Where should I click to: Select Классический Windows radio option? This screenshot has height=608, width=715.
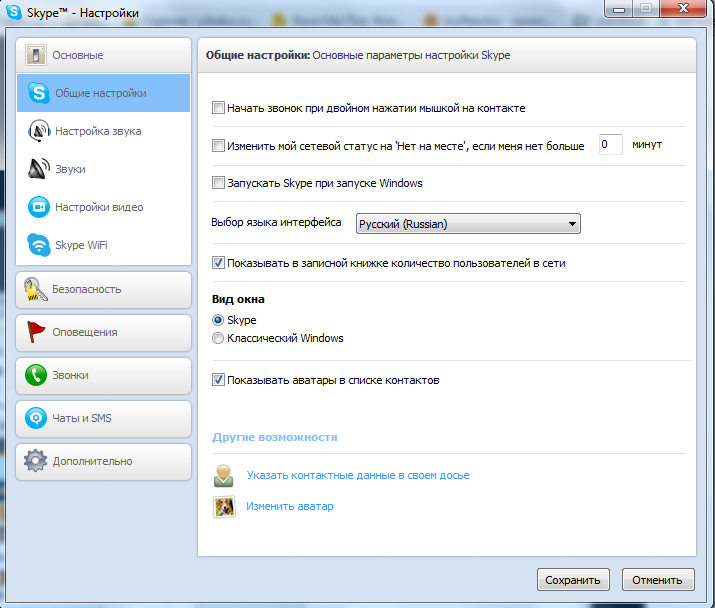(x=218, y=338)
